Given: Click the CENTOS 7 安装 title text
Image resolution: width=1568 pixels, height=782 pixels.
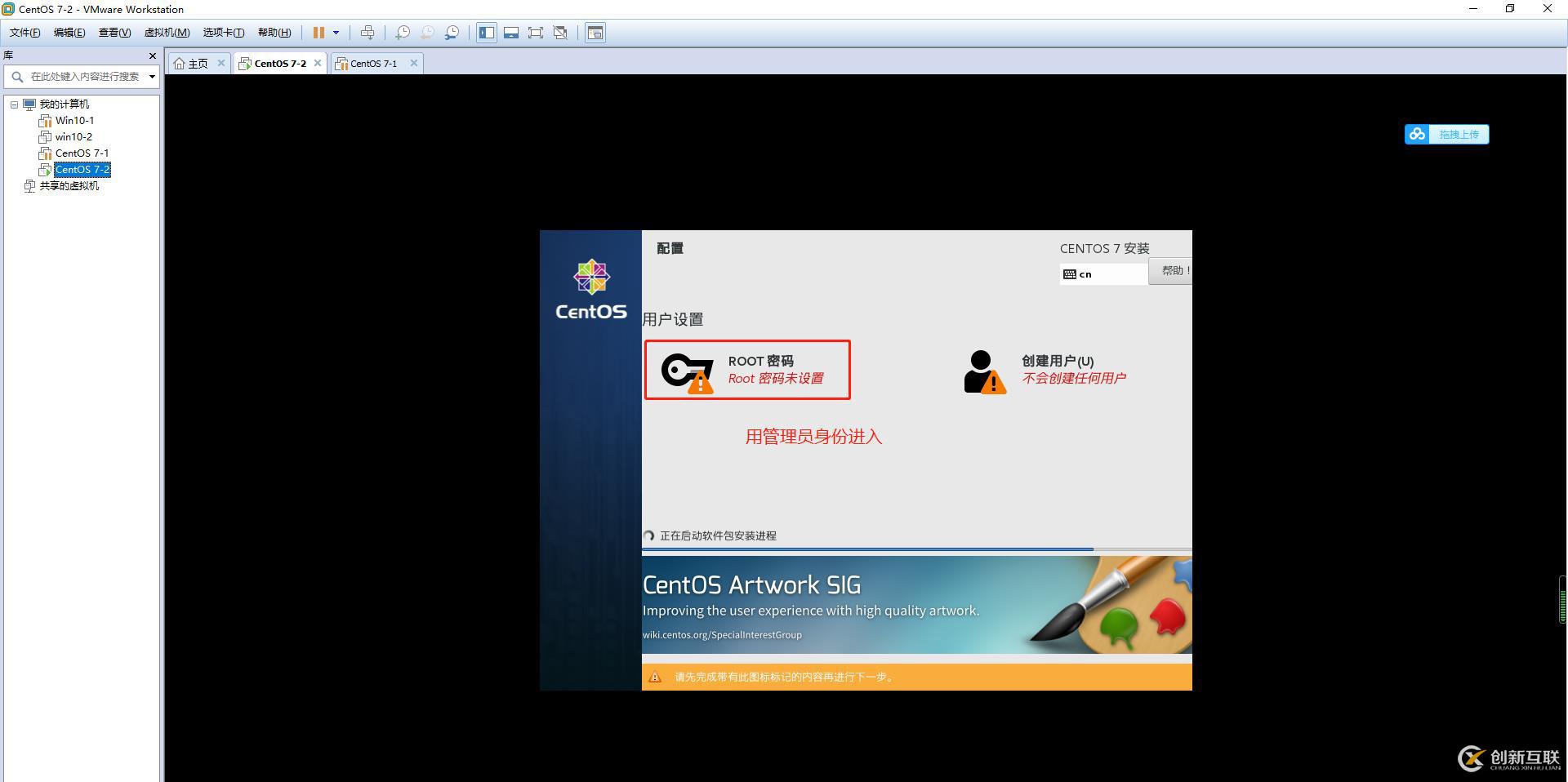Looking at the screenshot, I should click(x=1104, y=248).
